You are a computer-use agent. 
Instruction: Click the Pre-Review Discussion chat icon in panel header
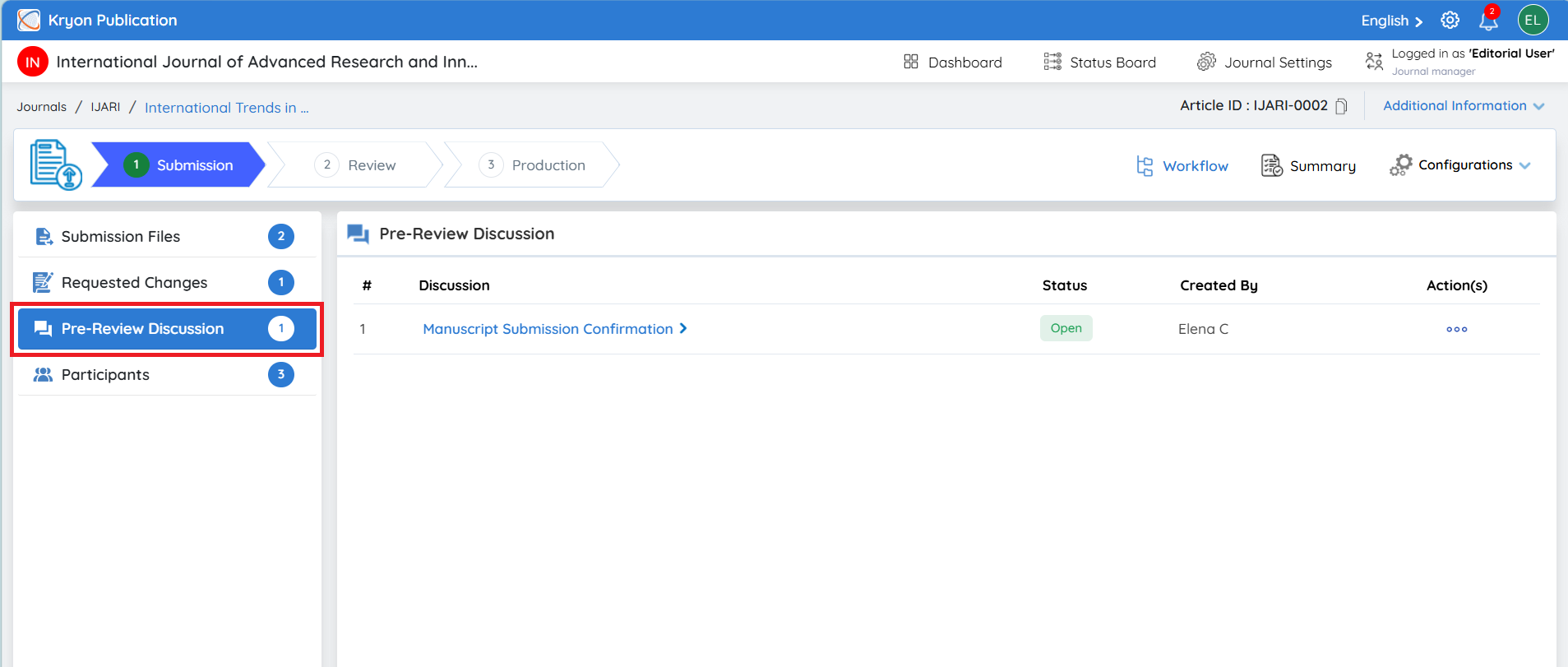point(358,234)
